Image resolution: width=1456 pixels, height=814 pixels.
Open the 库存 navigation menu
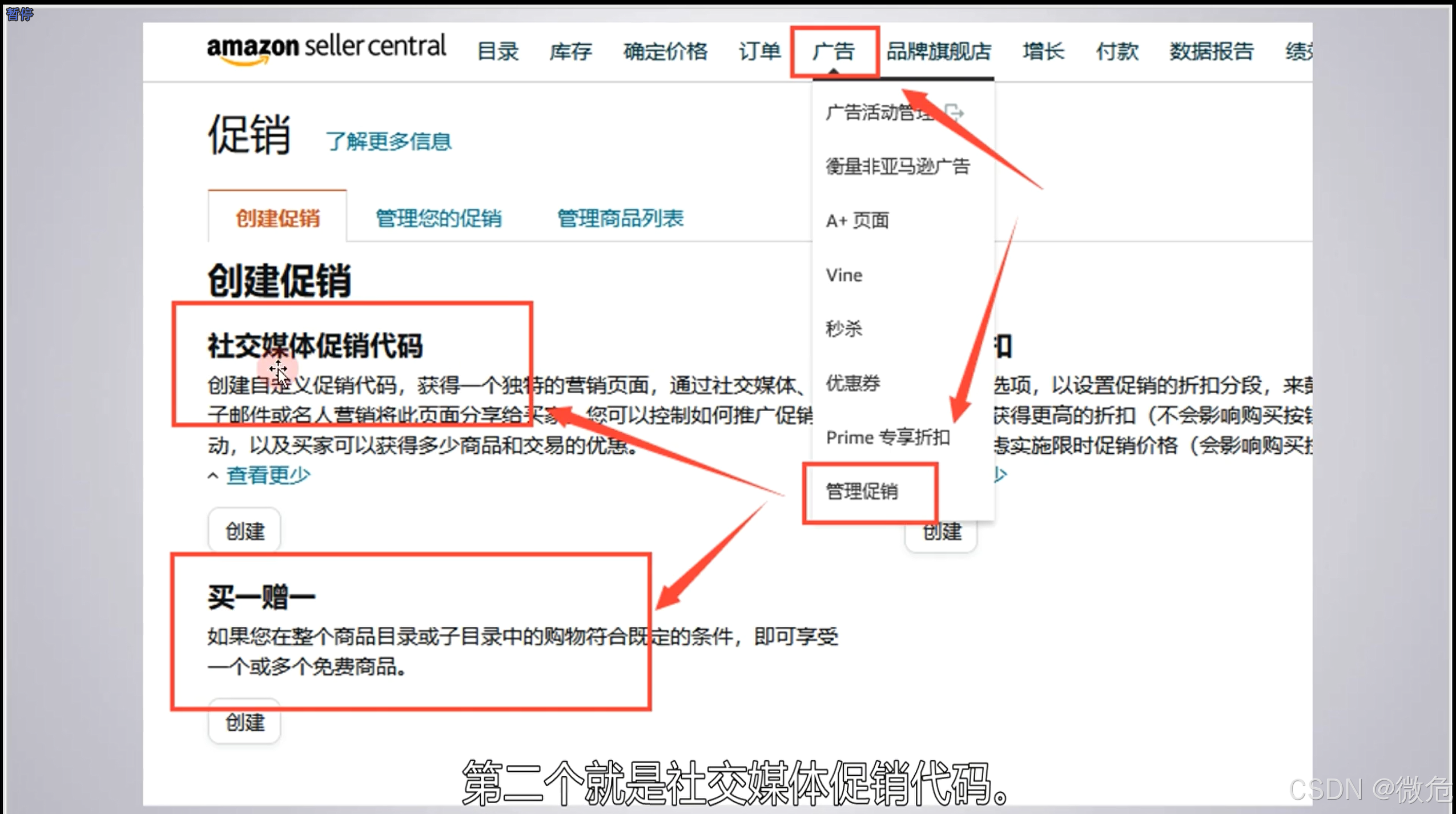click(570, 51)
